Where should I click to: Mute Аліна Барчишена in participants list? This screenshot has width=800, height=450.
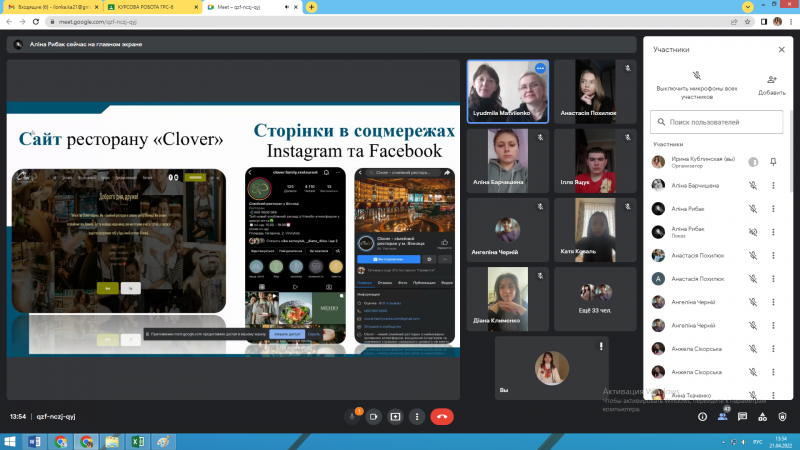753,185
